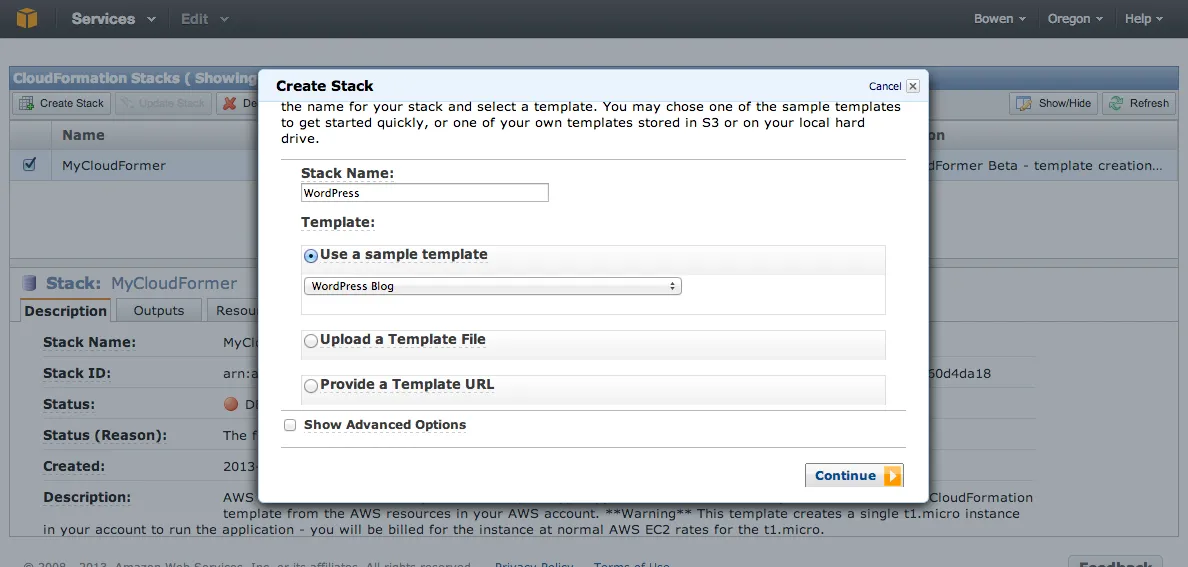This screenshot has height=567, width=1188.
Task: Click the Update Stack toolbar button
Action: click(x=164, y=103)
